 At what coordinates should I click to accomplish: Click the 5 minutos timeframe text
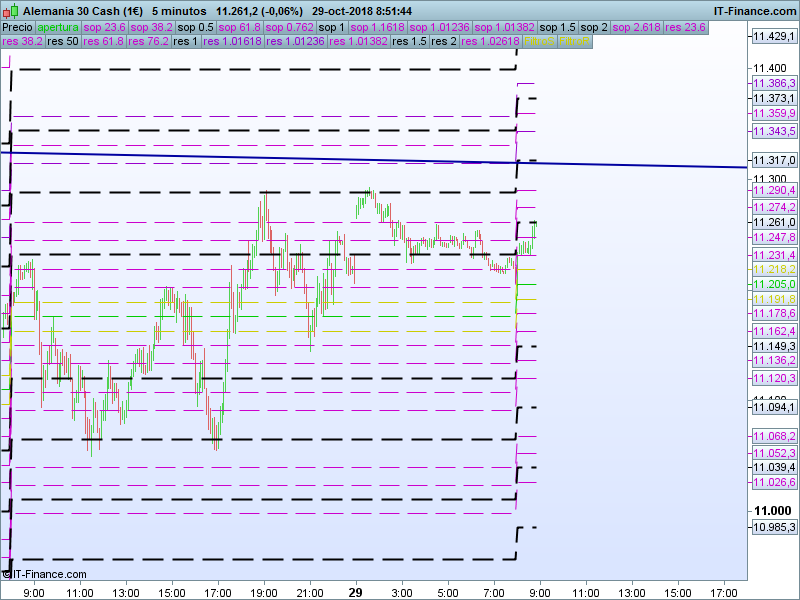179,10
